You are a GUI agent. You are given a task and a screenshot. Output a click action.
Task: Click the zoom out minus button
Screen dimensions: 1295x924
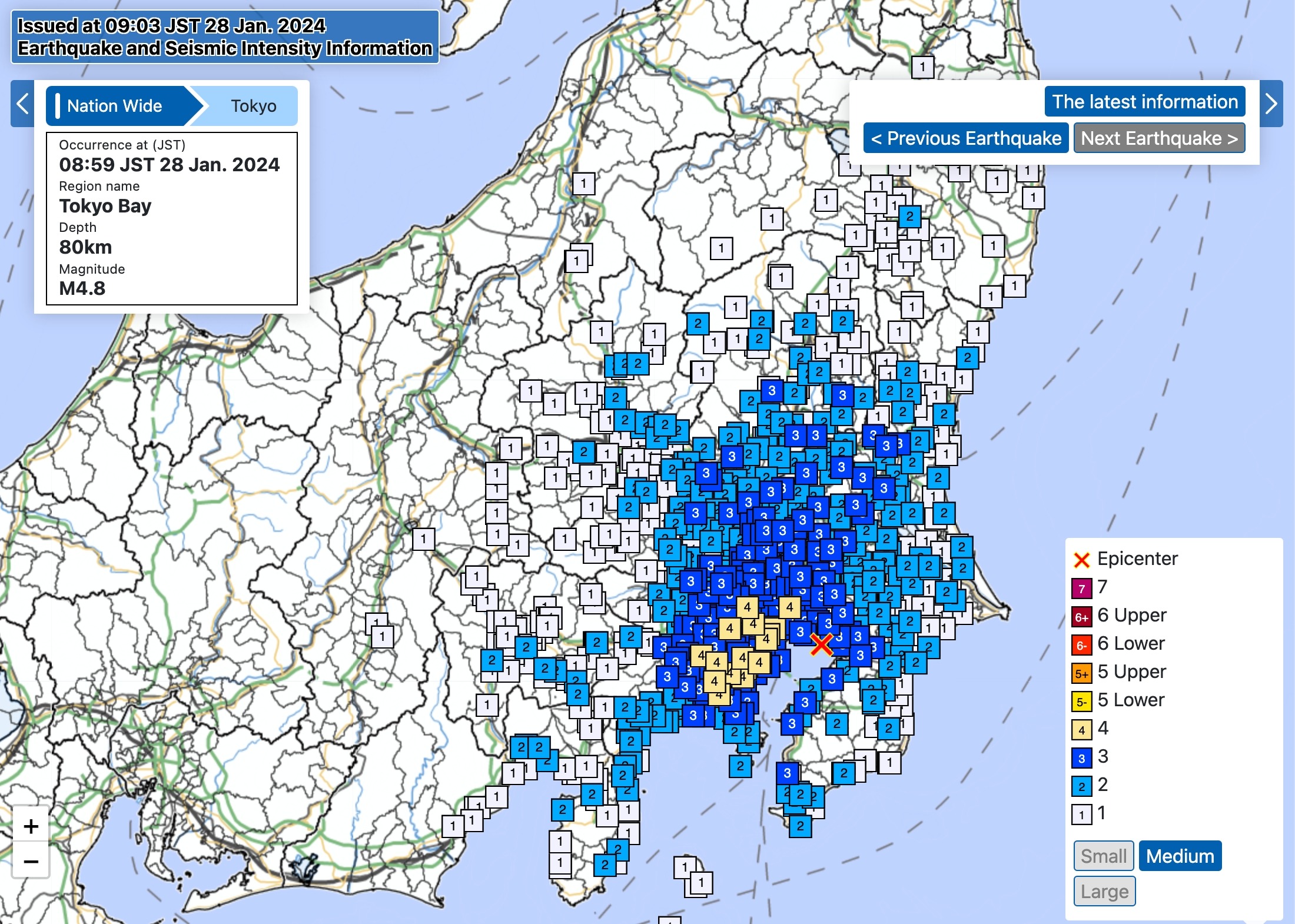[x=31, y=861]
